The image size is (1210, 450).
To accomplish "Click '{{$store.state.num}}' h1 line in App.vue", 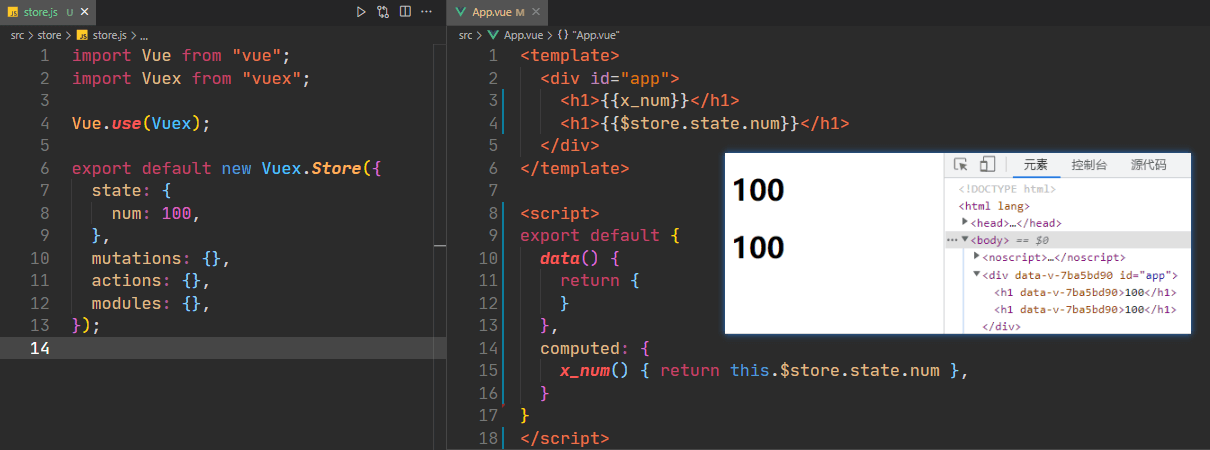I will [x=705, y=124].
